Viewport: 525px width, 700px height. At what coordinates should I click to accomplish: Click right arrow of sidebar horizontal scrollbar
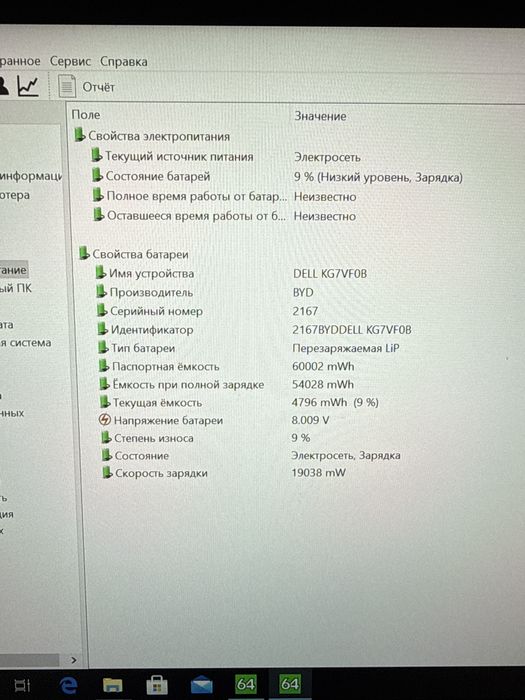coord(74,660)
